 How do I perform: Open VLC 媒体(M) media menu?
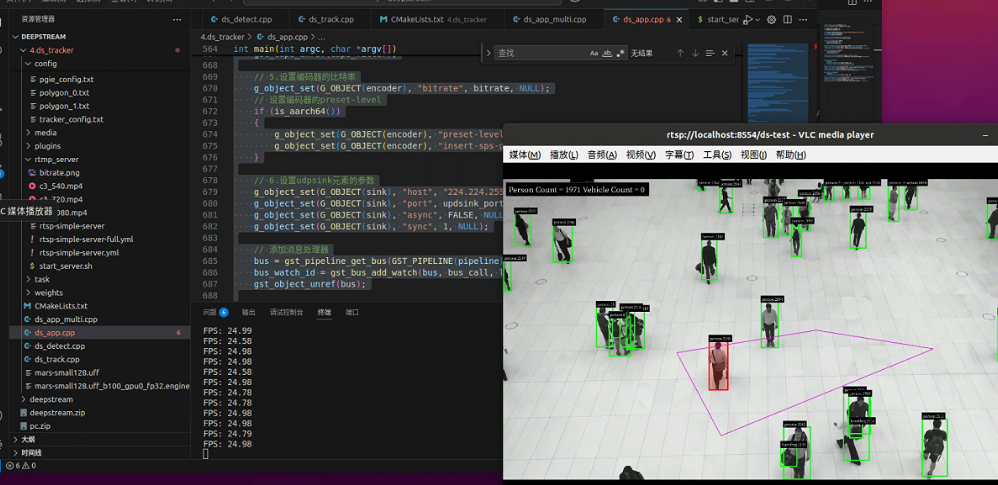(524, 155)
